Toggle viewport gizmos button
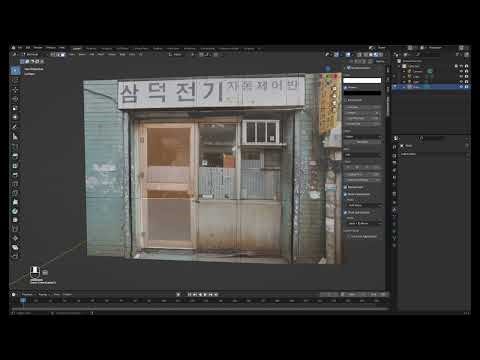This screenshot has width=480, height=360. (x=337, y=54)
